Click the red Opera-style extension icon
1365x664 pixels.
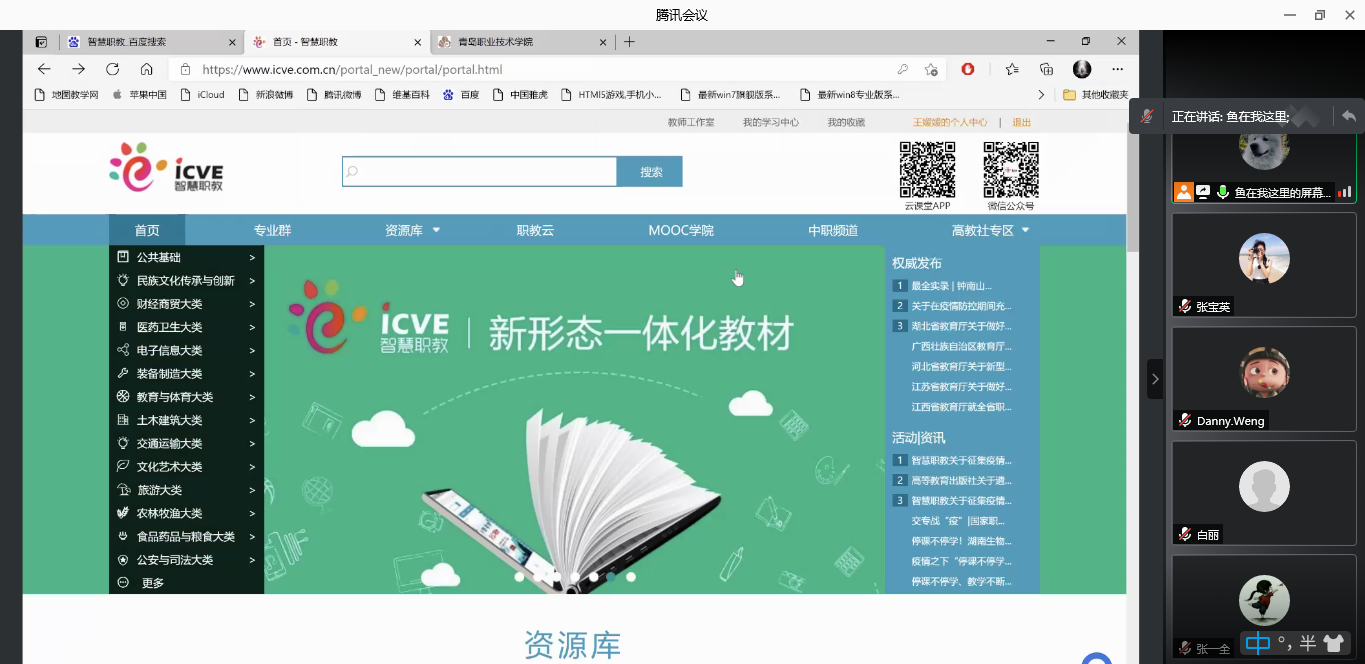coord(968,69)
